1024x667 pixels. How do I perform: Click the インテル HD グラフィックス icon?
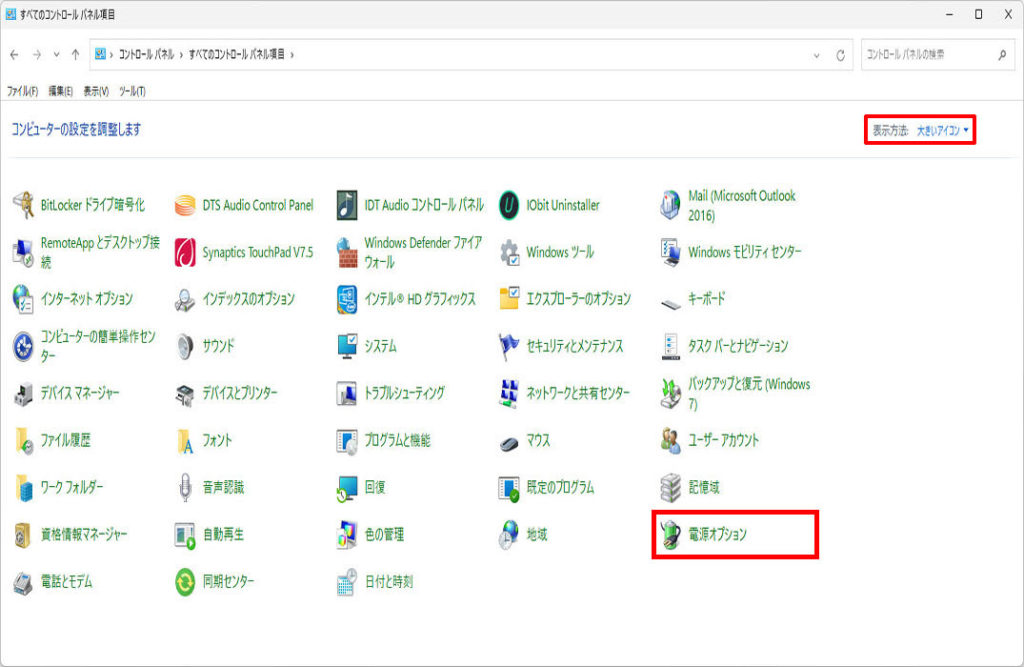coord(347,299)
